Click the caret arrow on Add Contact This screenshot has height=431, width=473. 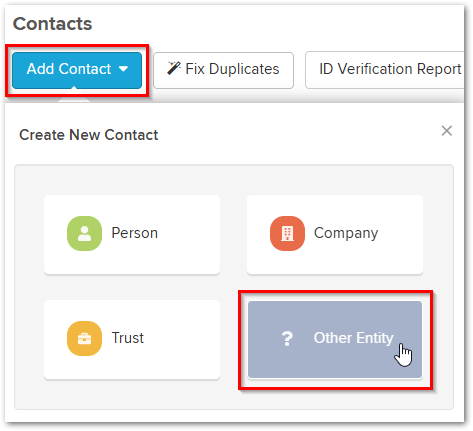[x=123, y=69]
